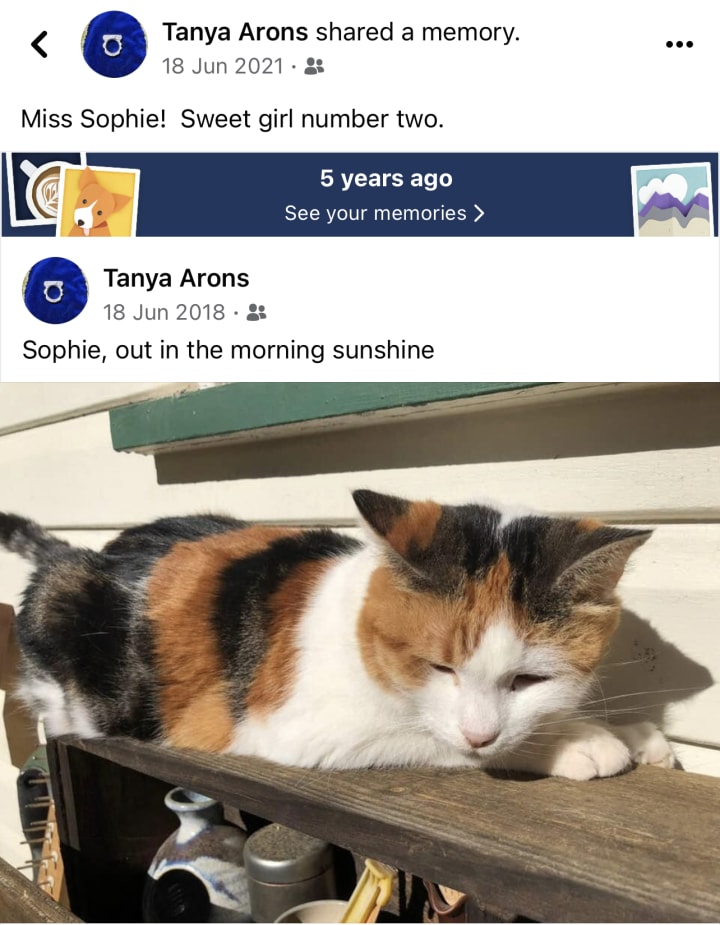Open Tanya Arons name on the 2018 post
Screen dimensions: 720x925
click(176, 278)
